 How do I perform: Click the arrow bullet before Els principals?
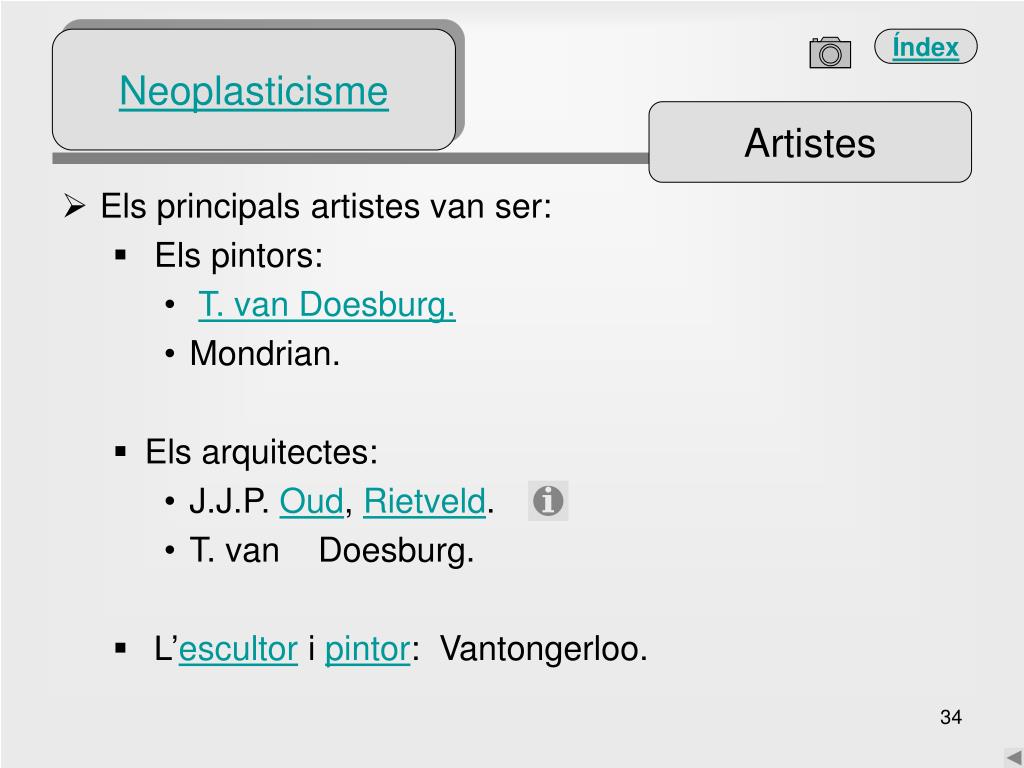pyautogui.click(x=74, y=206)
